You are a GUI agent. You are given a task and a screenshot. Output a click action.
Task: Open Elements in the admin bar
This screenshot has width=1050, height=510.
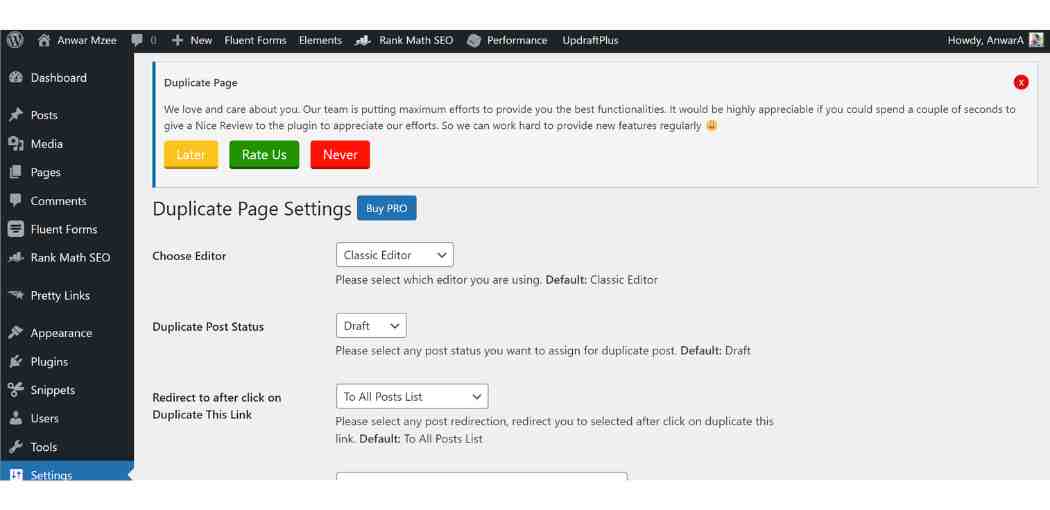click(x=320, y=40)
